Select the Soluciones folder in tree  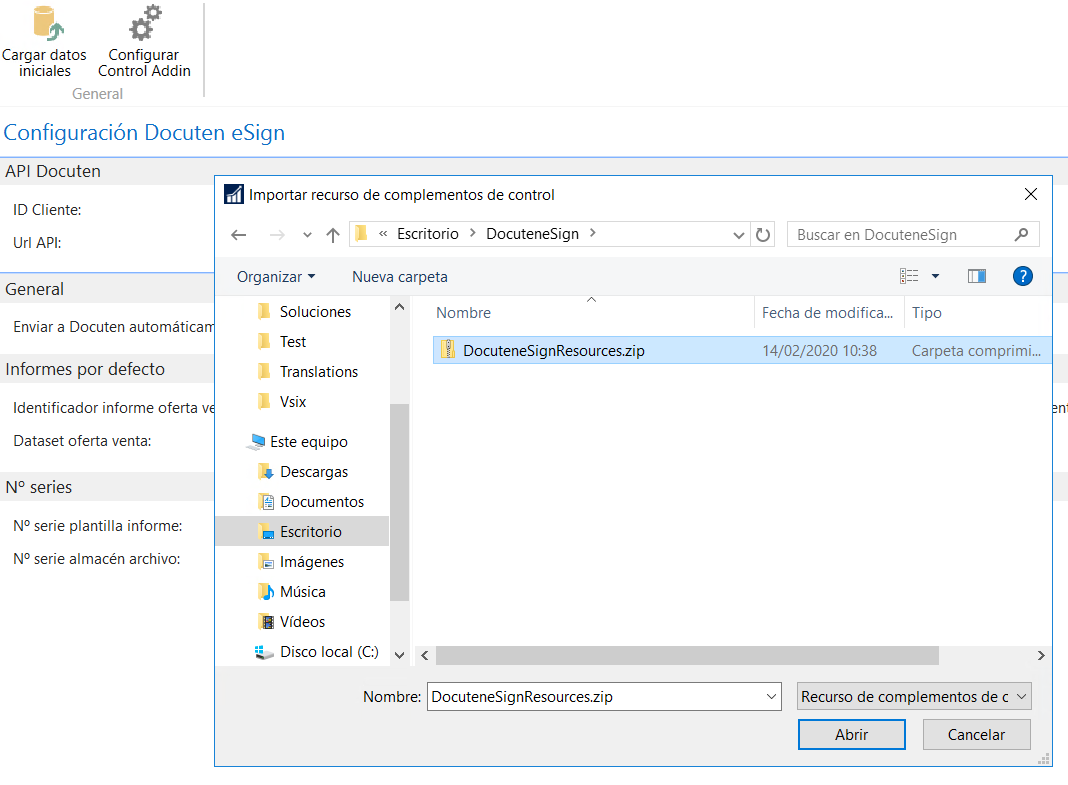[315, 311]
